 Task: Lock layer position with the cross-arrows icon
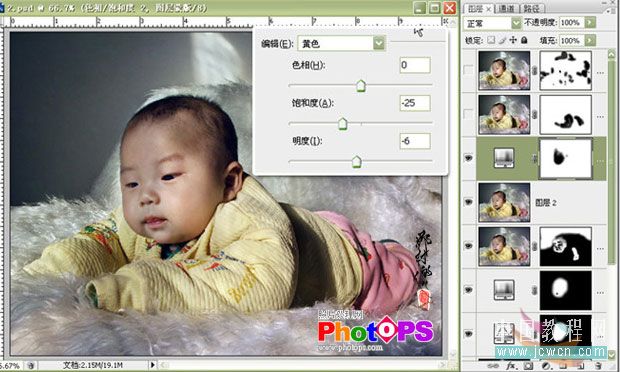pyautogui.click(x=513, y=40)
